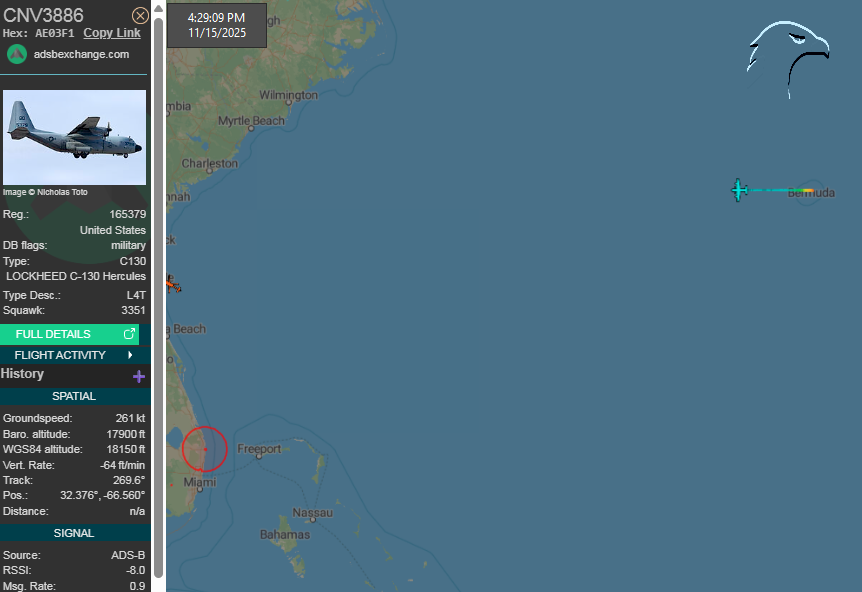The height and width of the screenshot is (592, 862).
Task: Open FULL DETAILS for the aircraft
Action: [x=69, y=334]
